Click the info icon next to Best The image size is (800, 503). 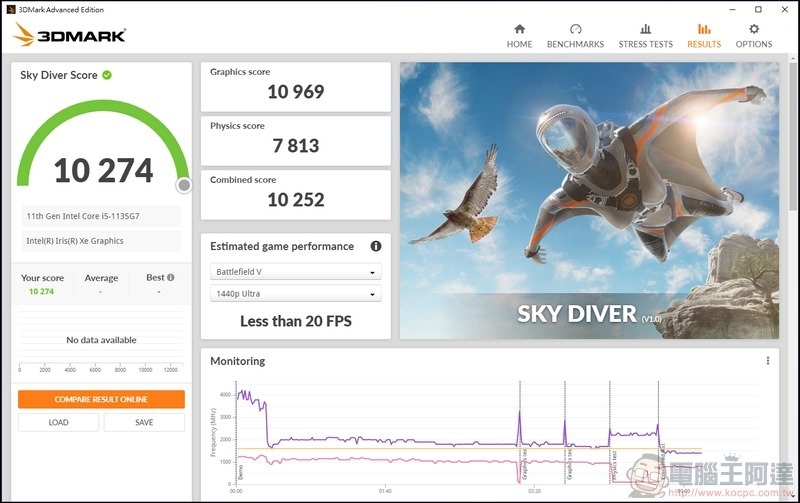[171, 277]
